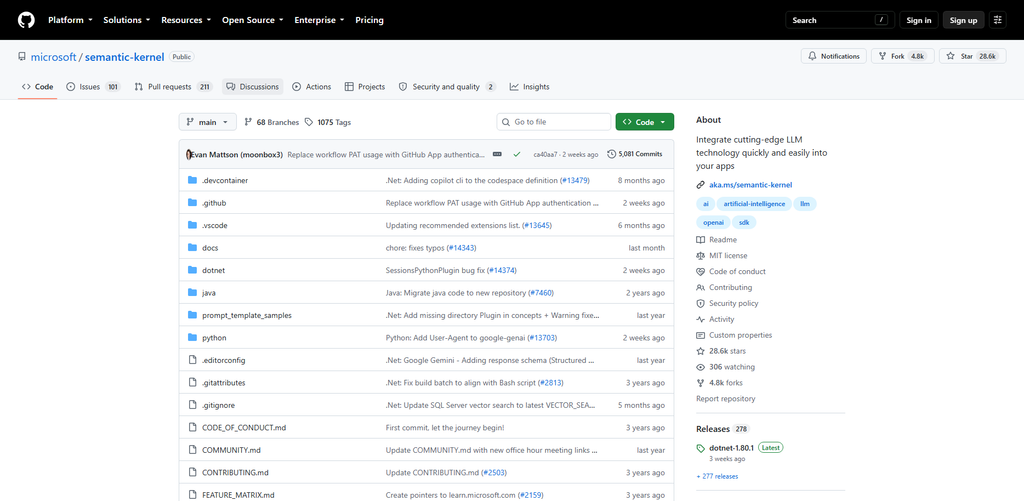Screen dimensions: 1024x501
Task: Click the dotnet-1.80.1 release tag icon
Action: pos(701,449)
